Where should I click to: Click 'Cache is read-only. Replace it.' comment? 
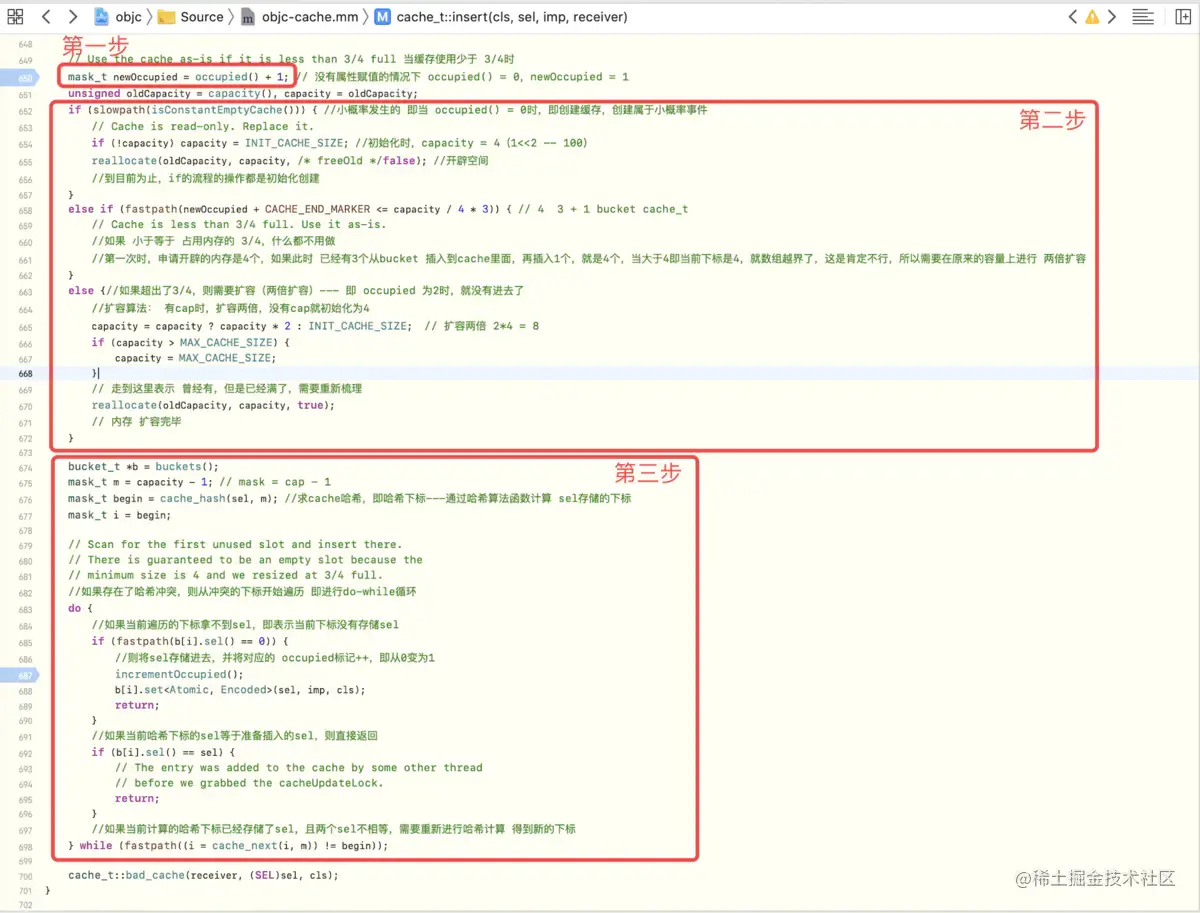click(x=203, y=127)
